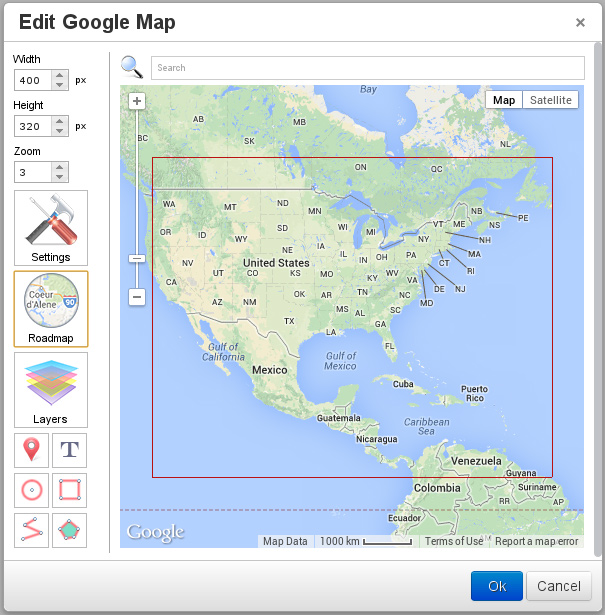Select the Roadmap map type
This screenshot has width=605, height=615.
pos(51,308)
